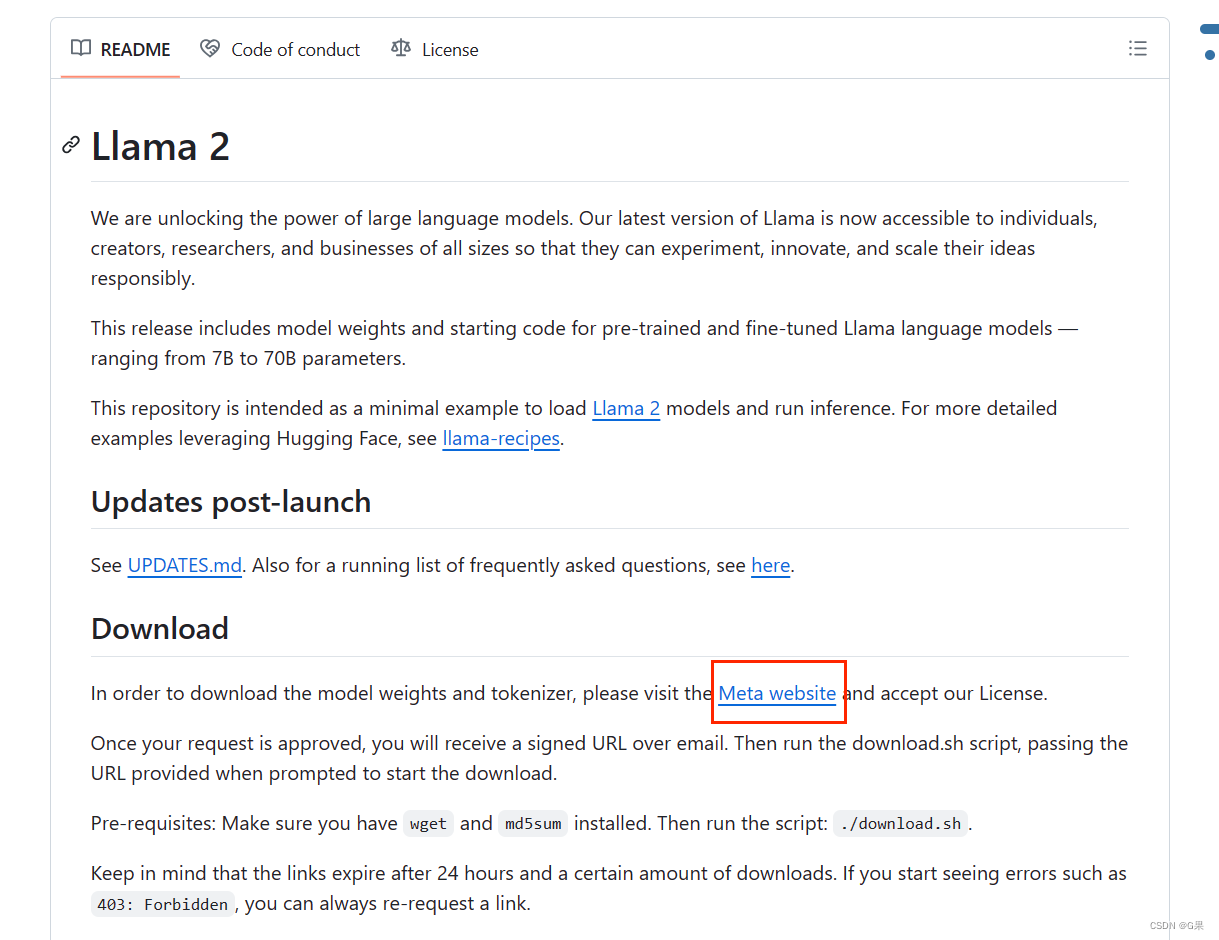Viewport: 1219px width, 940px height.
Task: Click the book icon on README tab
Action: pyautogui.click(x=81, y=48)
